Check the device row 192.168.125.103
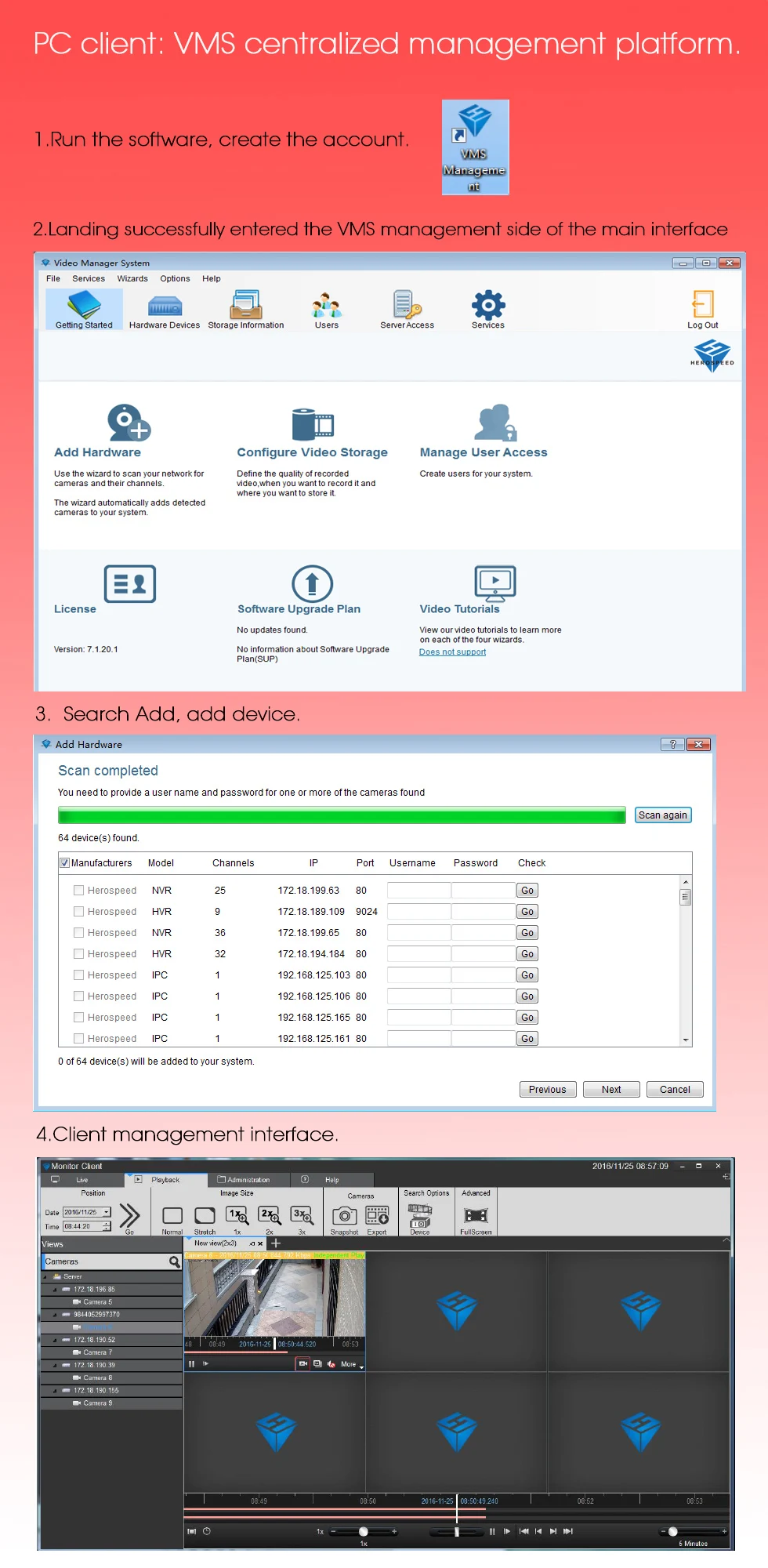This screenshot has height=1568, width=768. point(78,975)
